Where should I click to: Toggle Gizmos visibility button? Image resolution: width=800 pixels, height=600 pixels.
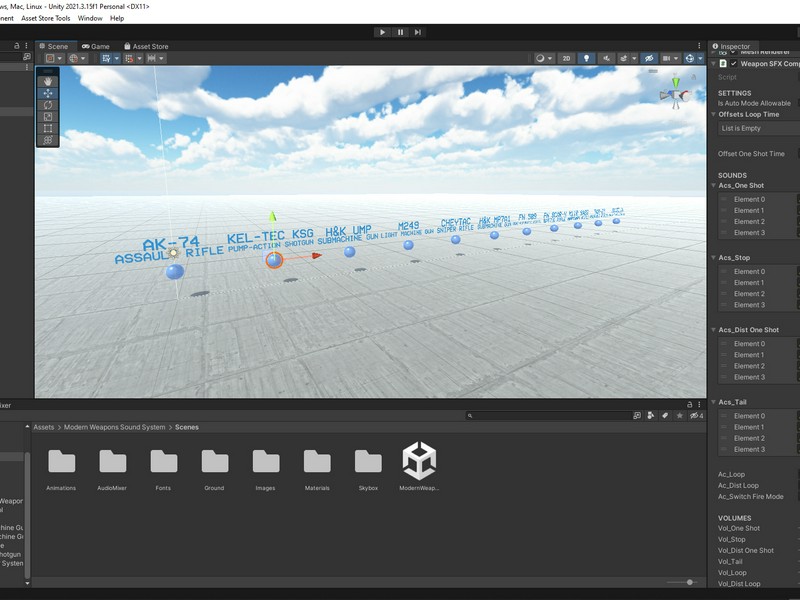[689, 58]
